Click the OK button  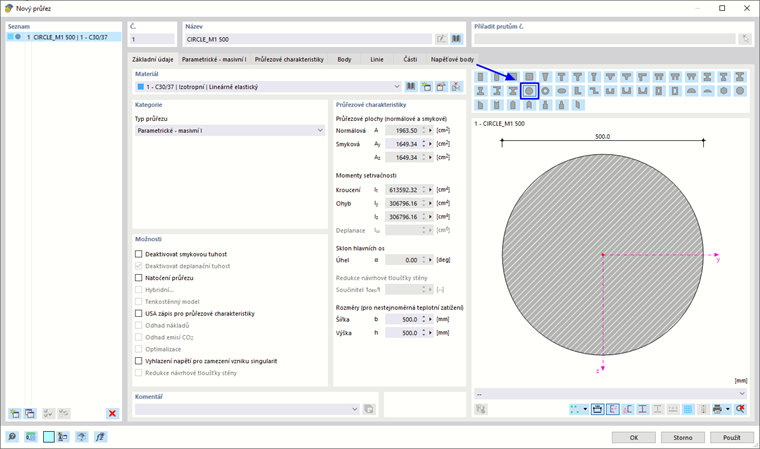(633, 437)
